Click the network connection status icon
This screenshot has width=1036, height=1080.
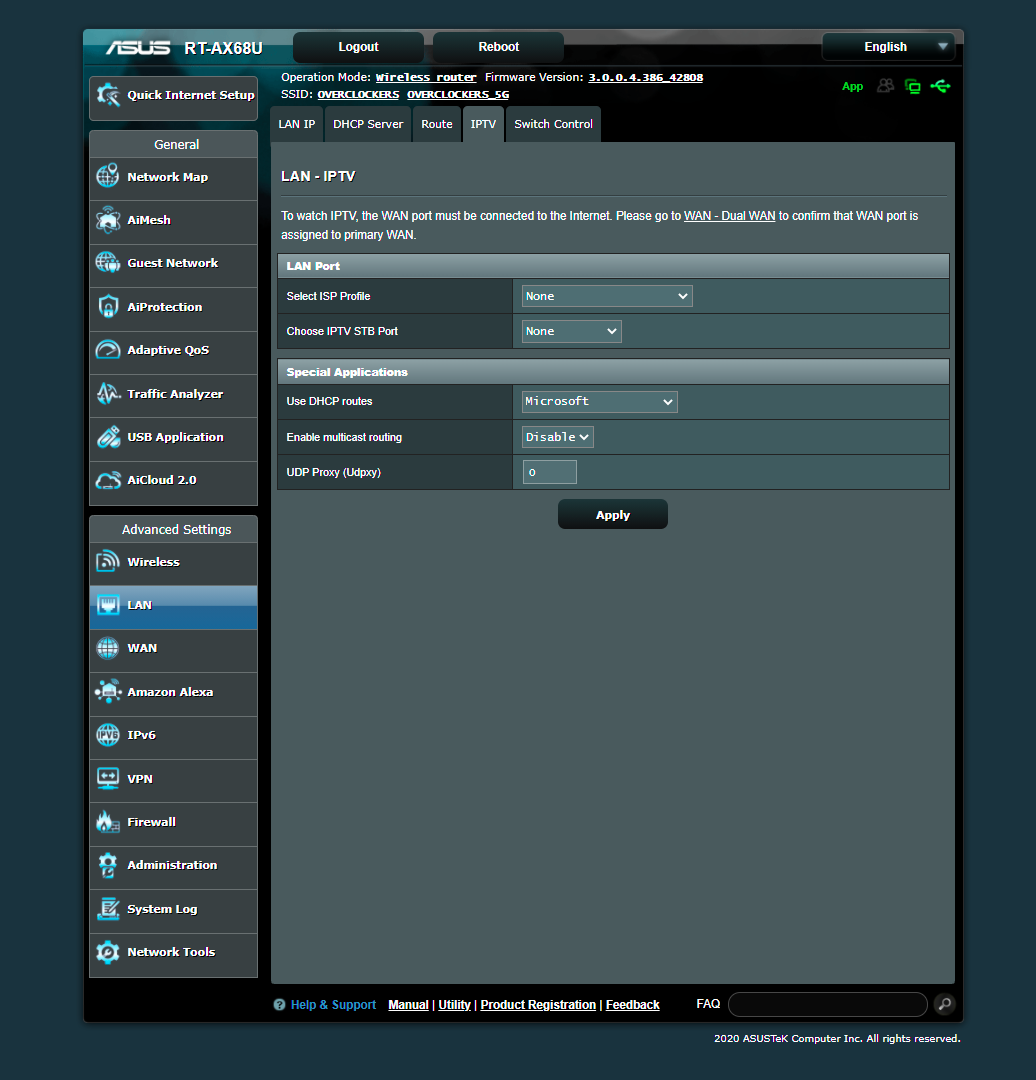(x=913, y=86)
